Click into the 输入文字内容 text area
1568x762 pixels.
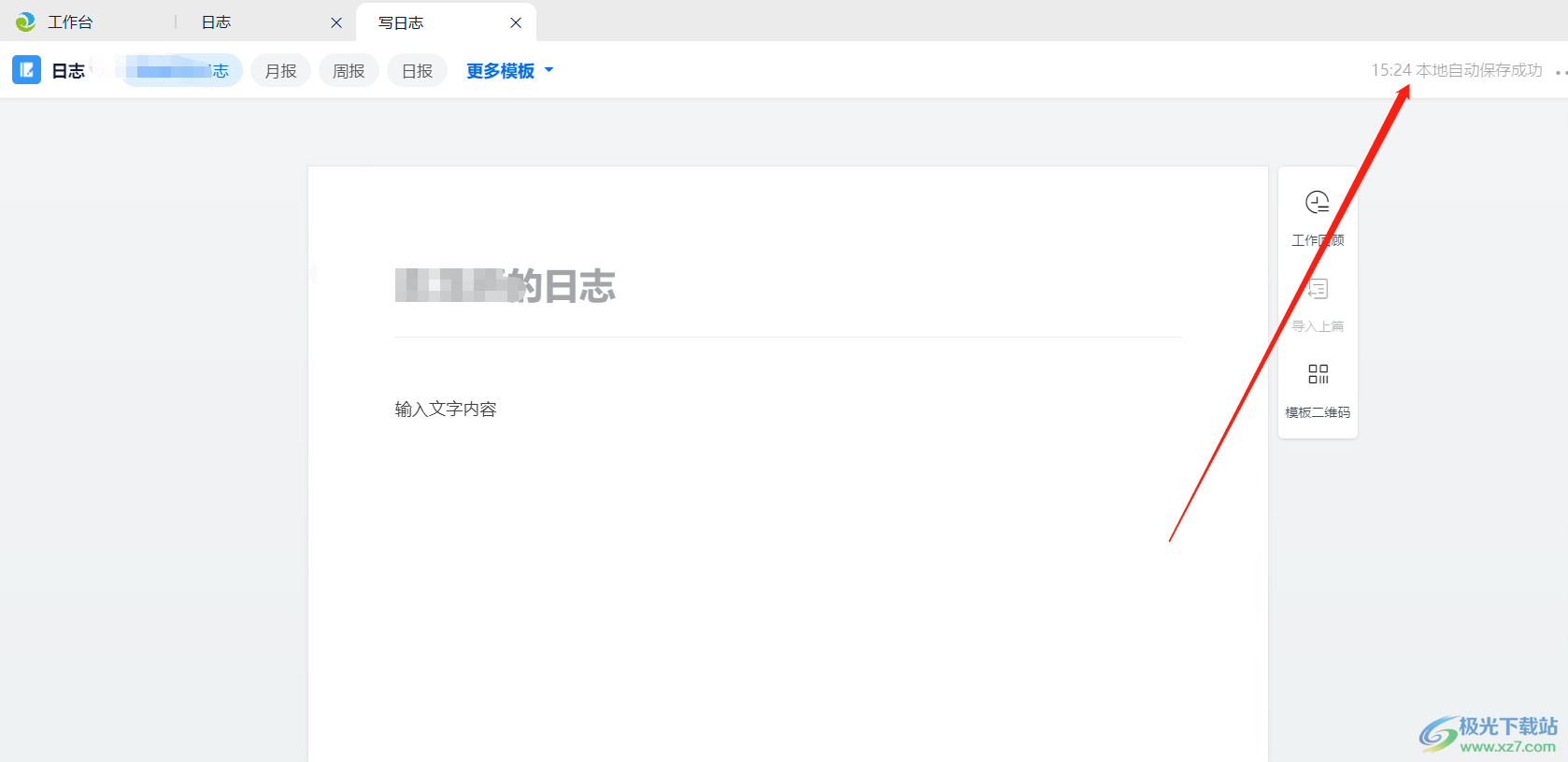[x=446, y=410]
